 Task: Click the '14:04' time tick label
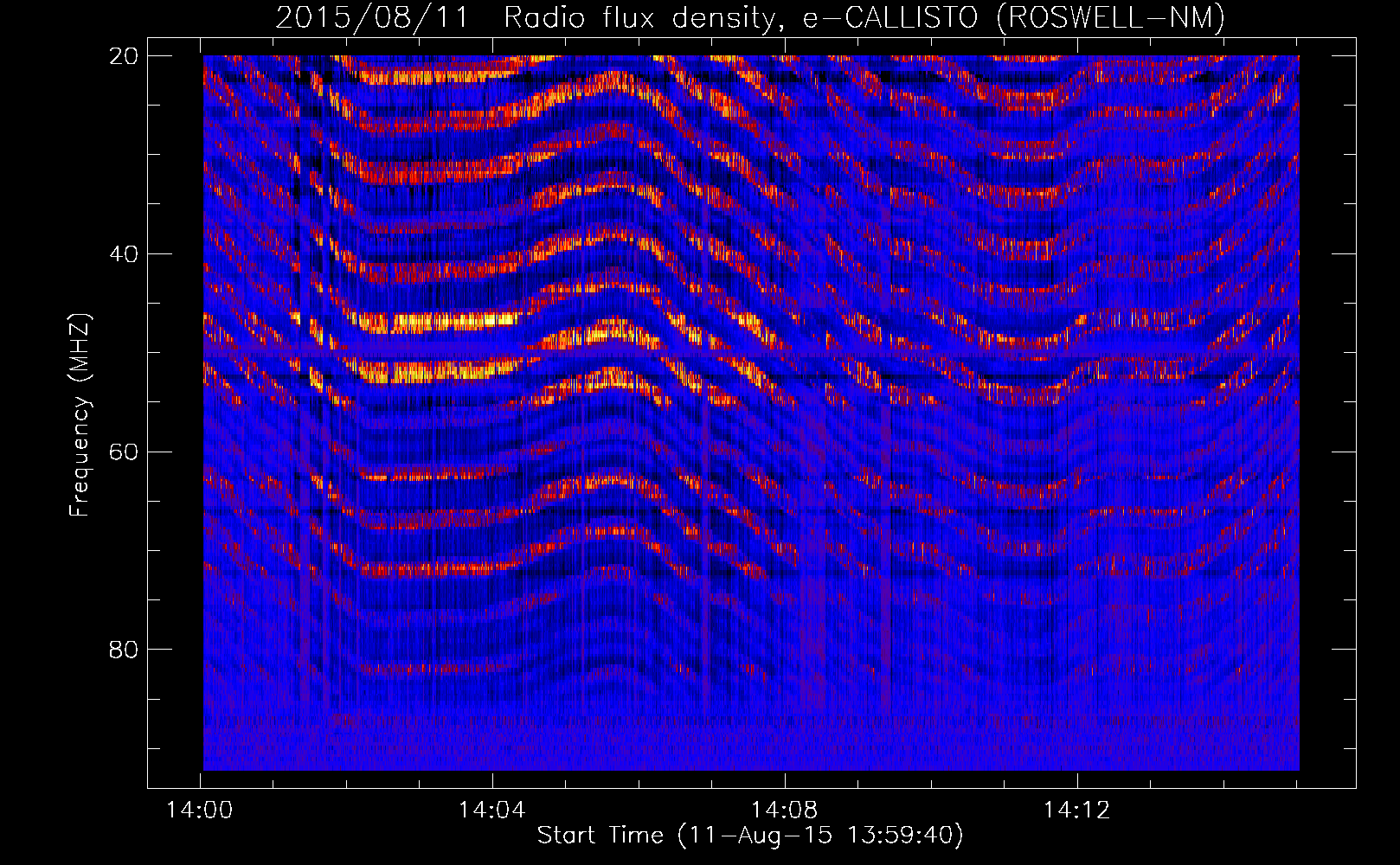pos(492,811)
